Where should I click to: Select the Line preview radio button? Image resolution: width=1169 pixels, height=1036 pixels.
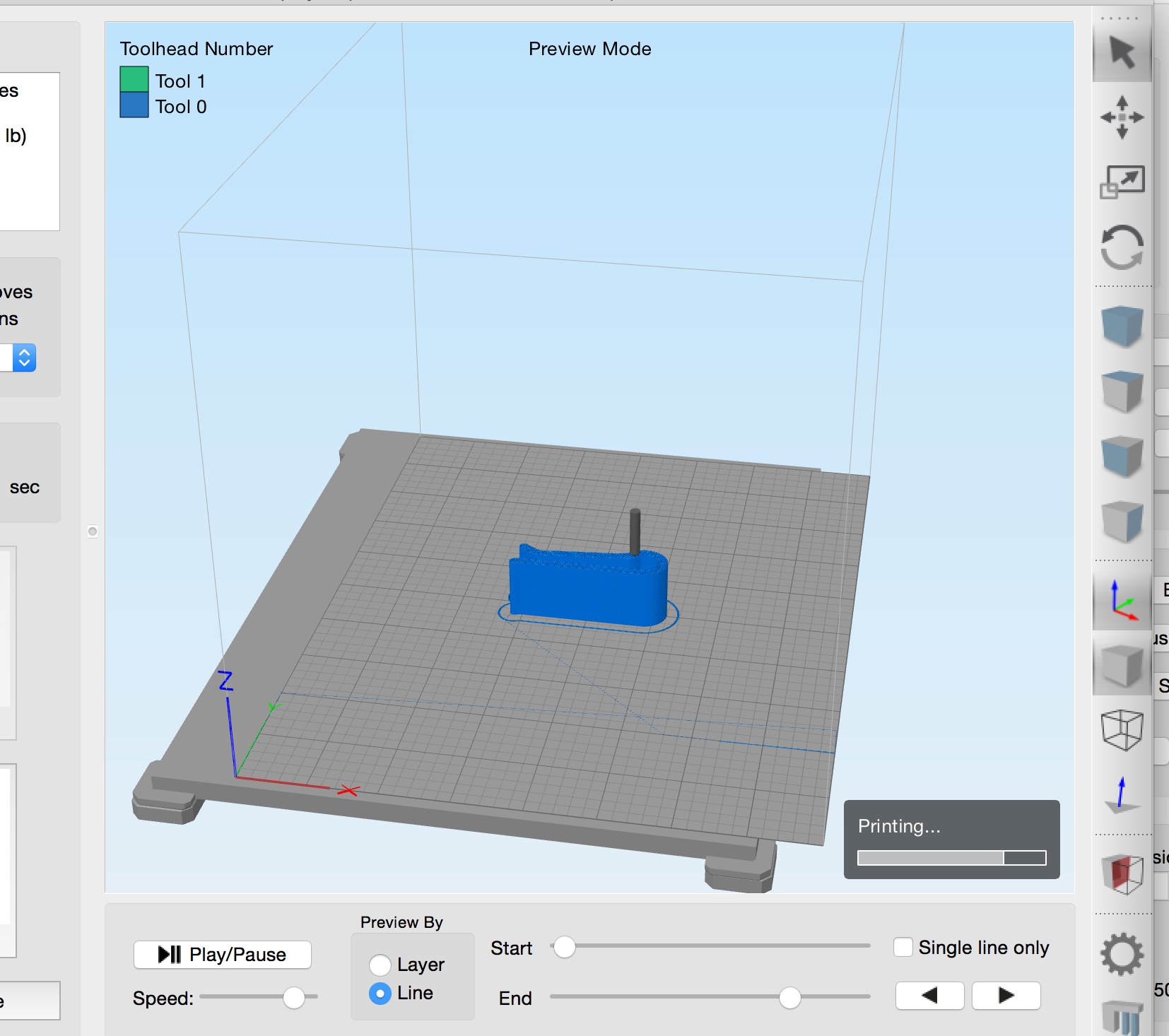pos(380,994)
